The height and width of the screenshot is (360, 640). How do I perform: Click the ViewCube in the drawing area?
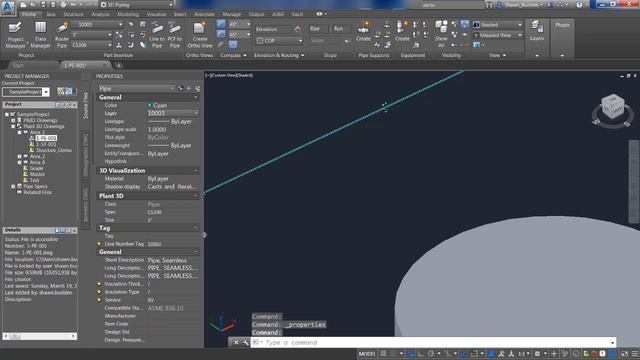click(x=612, y=107)
